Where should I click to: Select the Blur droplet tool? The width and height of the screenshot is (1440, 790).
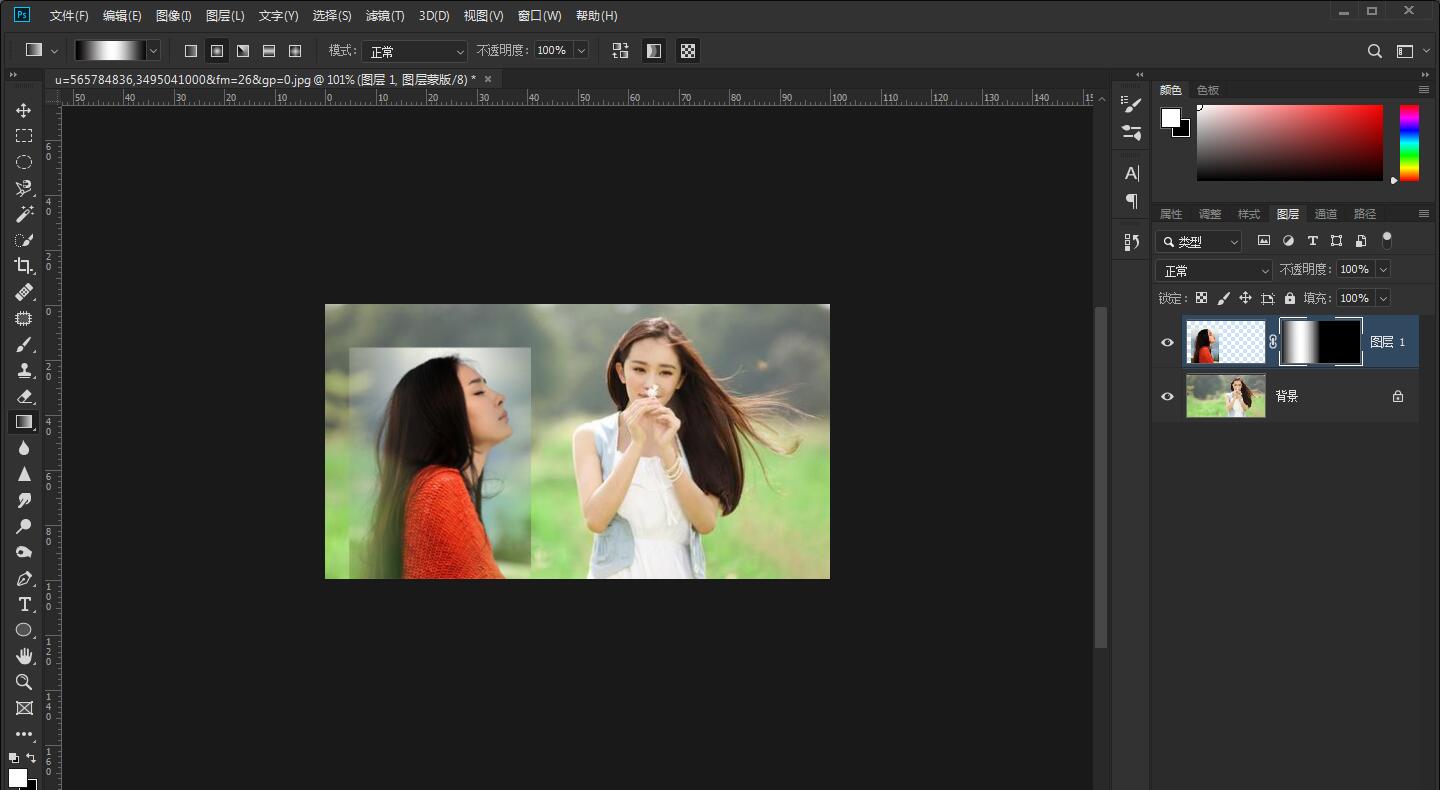click(x=24, y=448)
